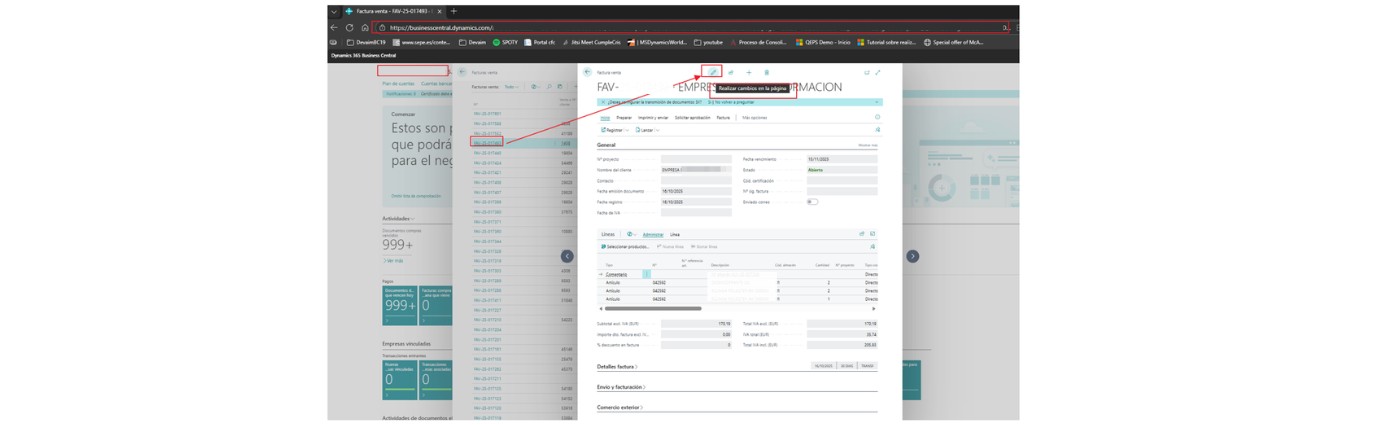Open the Solicitar aprobación menu
Image resolution: width=1400 pixels, height=425 pixels.
point(692,118)
